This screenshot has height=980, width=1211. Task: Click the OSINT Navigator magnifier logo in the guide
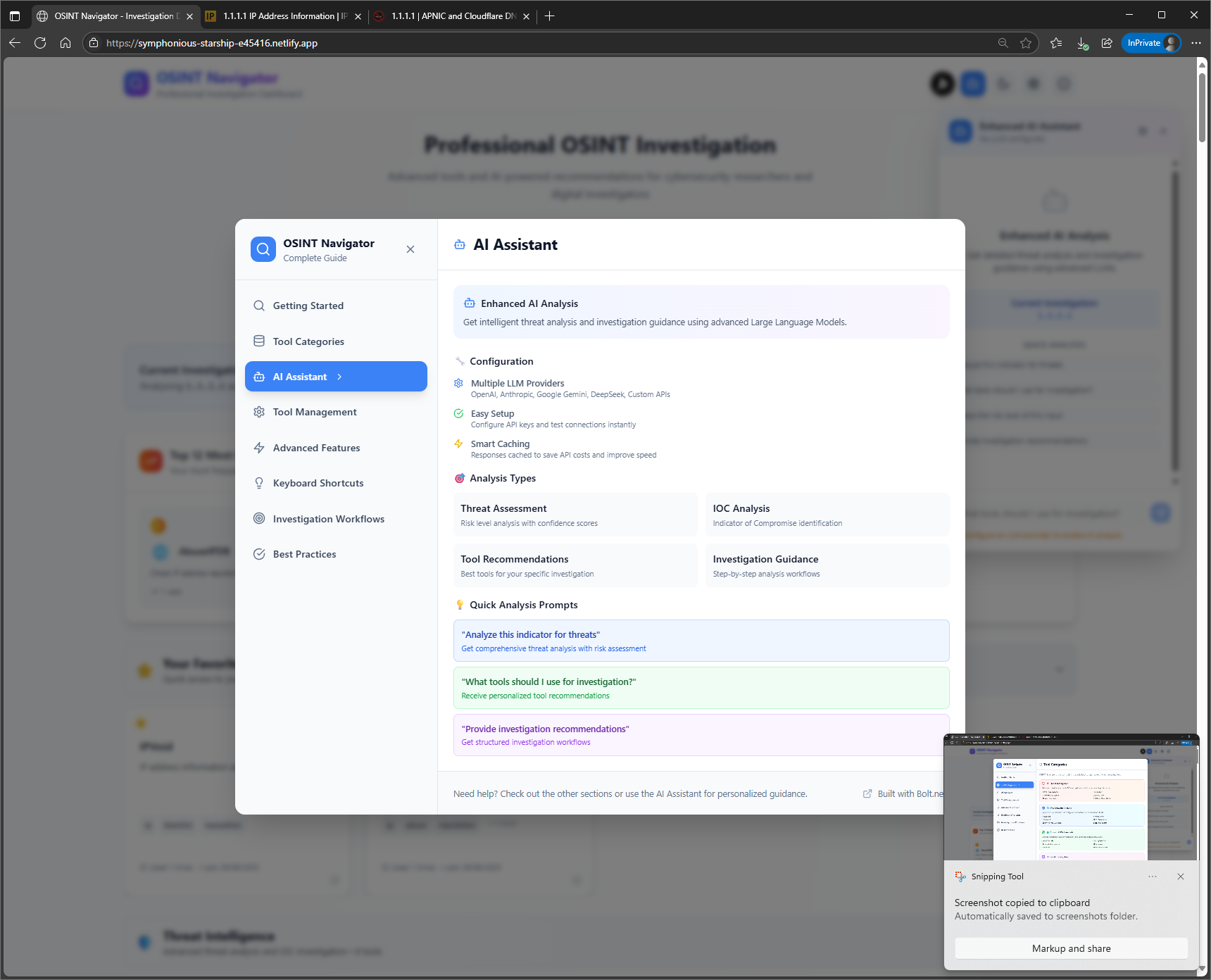tap(263, 249)
